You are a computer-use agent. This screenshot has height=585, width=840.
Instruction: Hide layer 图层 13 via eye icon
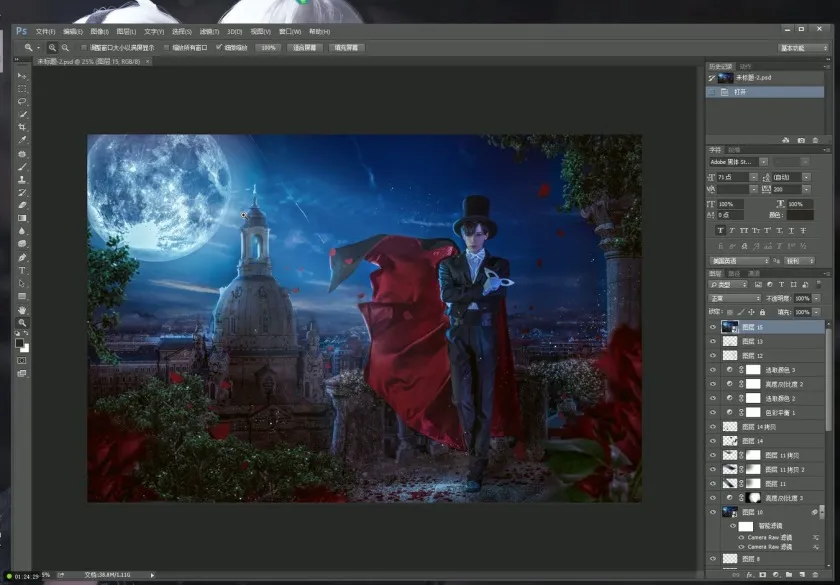[x=713, y=342]
